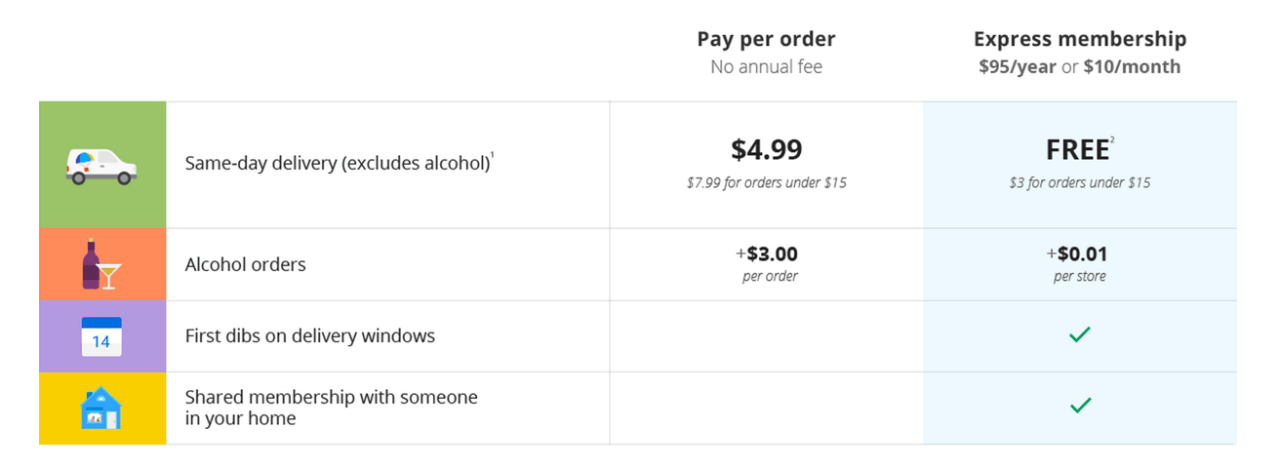
Task: Click the FREE delivery label
Action: tap(1077, 151)
